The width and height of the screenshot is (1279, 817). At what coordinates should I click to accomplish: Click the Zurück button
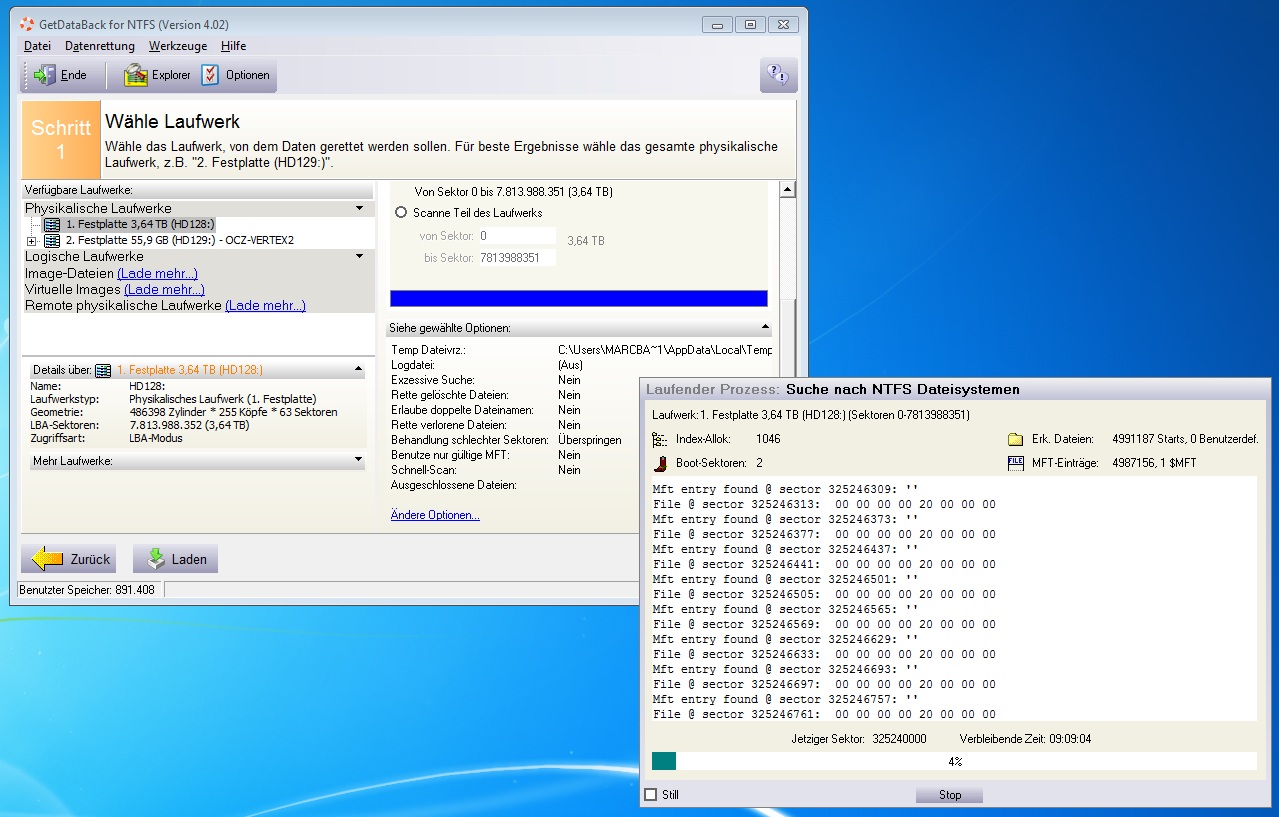[x=69, y=559]
